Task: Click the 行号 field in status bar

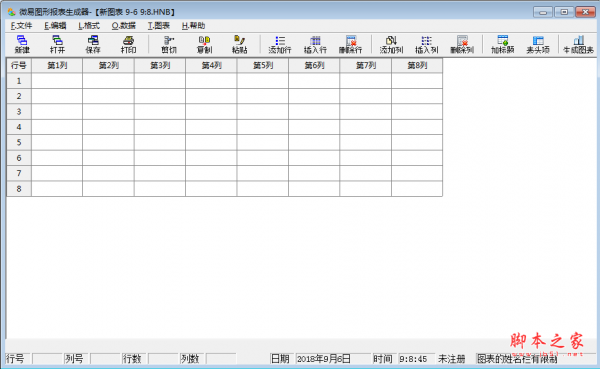Action: click(47, 359)
